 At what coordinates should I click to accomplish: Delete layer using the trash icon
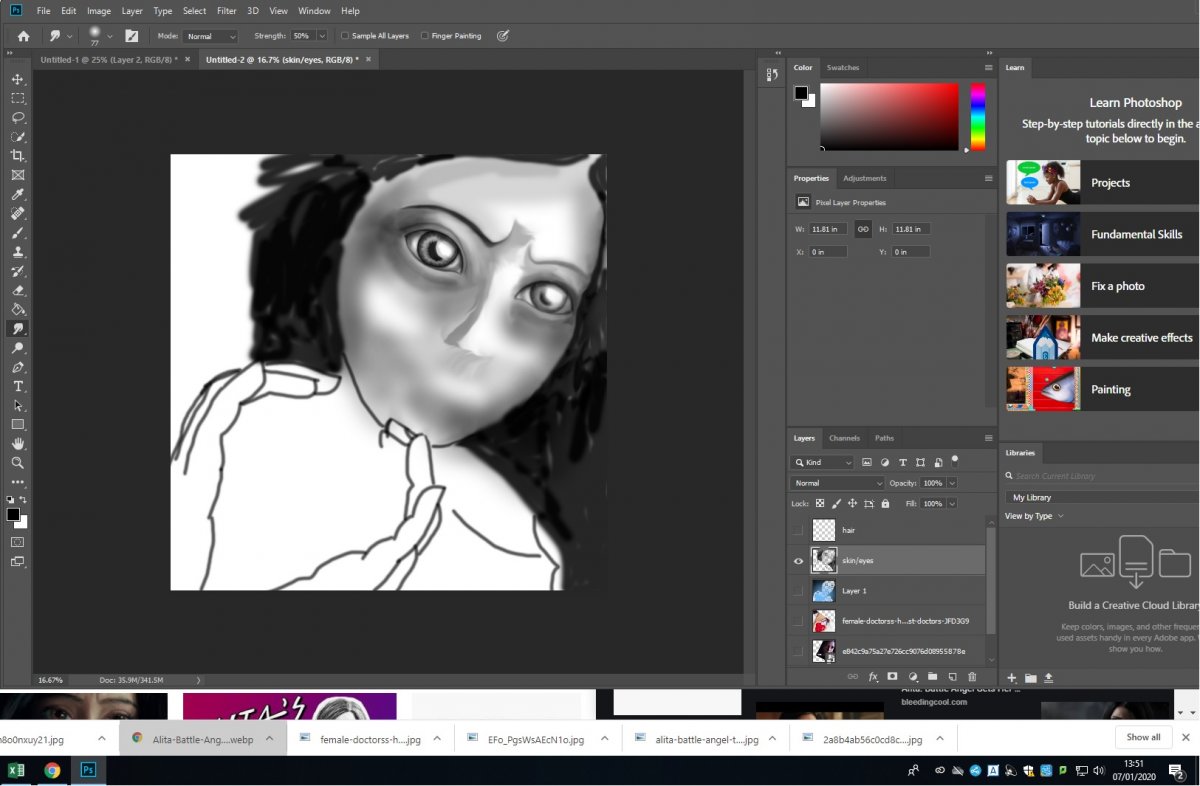pyautogui.click(x=972, y=677)
